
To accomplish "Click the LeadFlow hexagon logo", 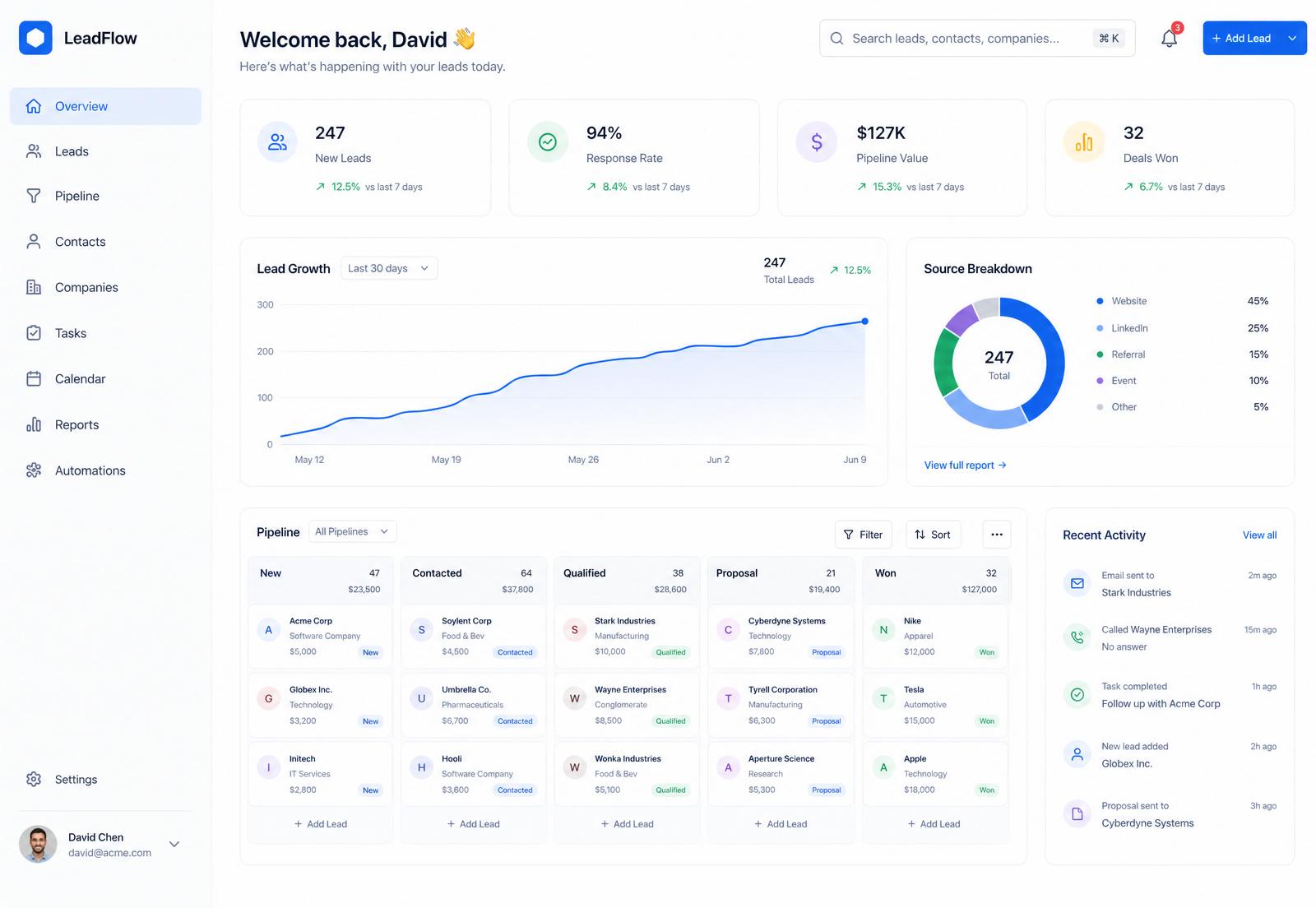I will click(x=35, y=38).
